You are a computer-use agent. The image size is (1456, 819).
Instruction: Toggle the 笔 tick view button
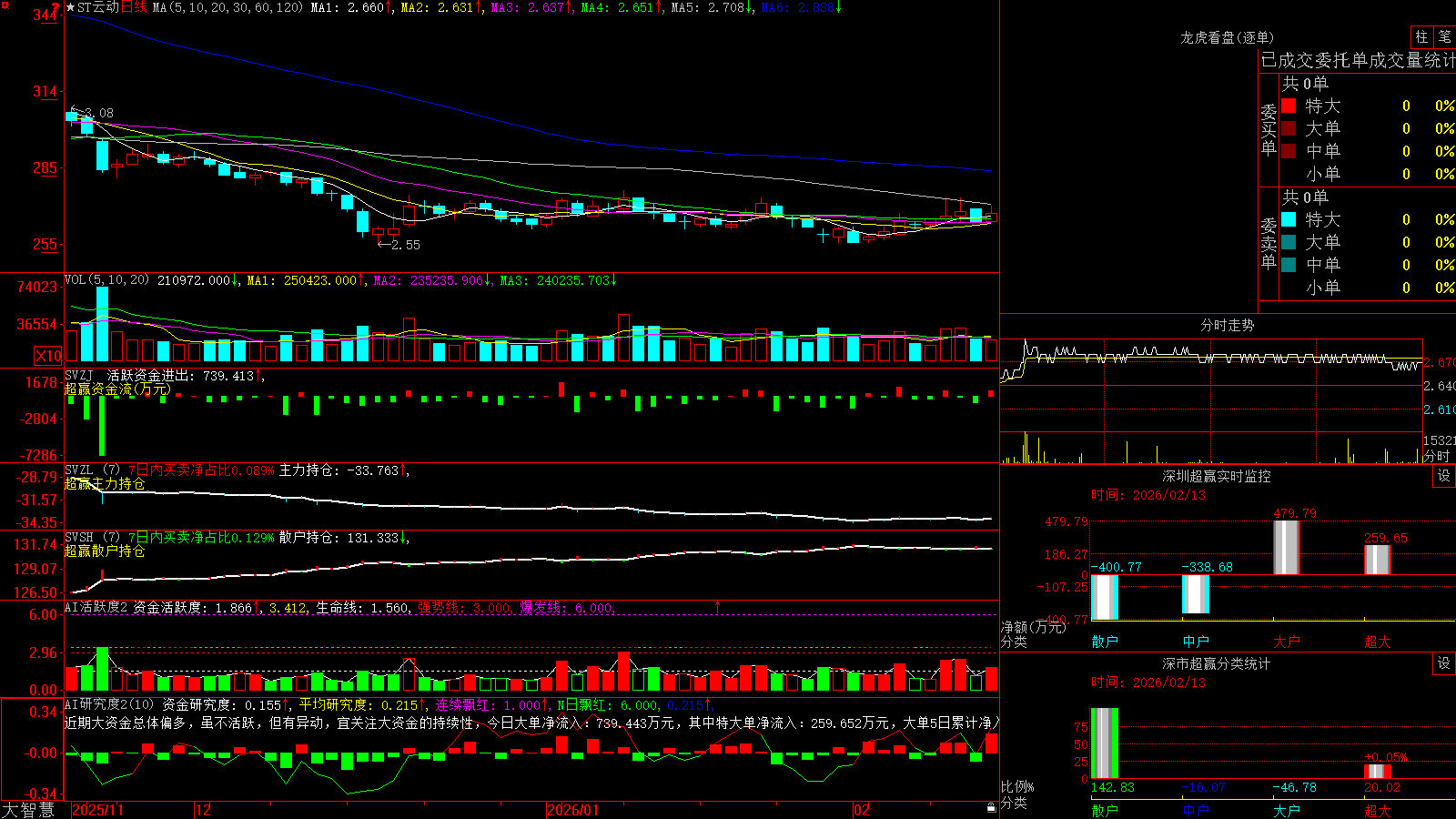point(1445,36)
